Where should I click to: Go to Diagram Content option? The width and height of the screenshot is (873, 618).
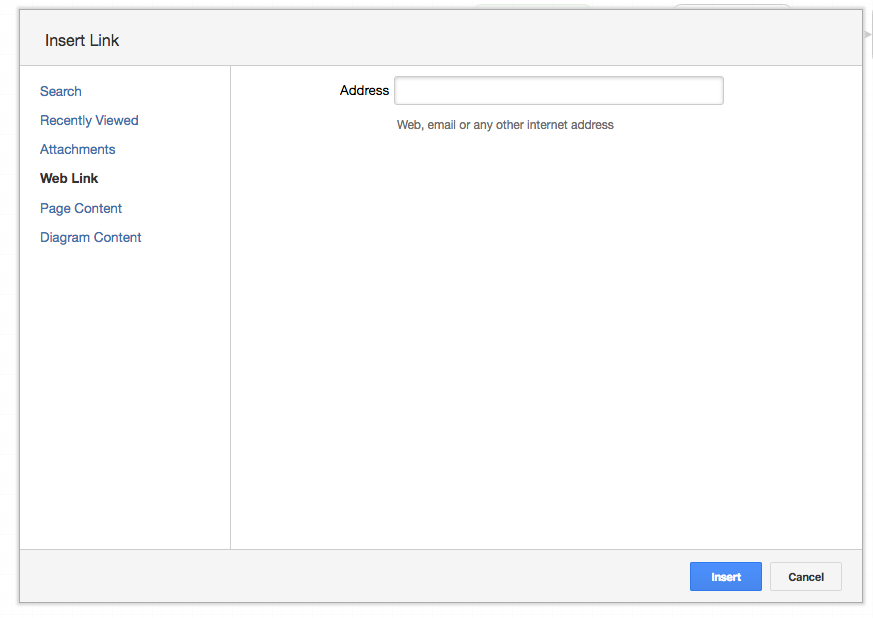pos(91,237)
